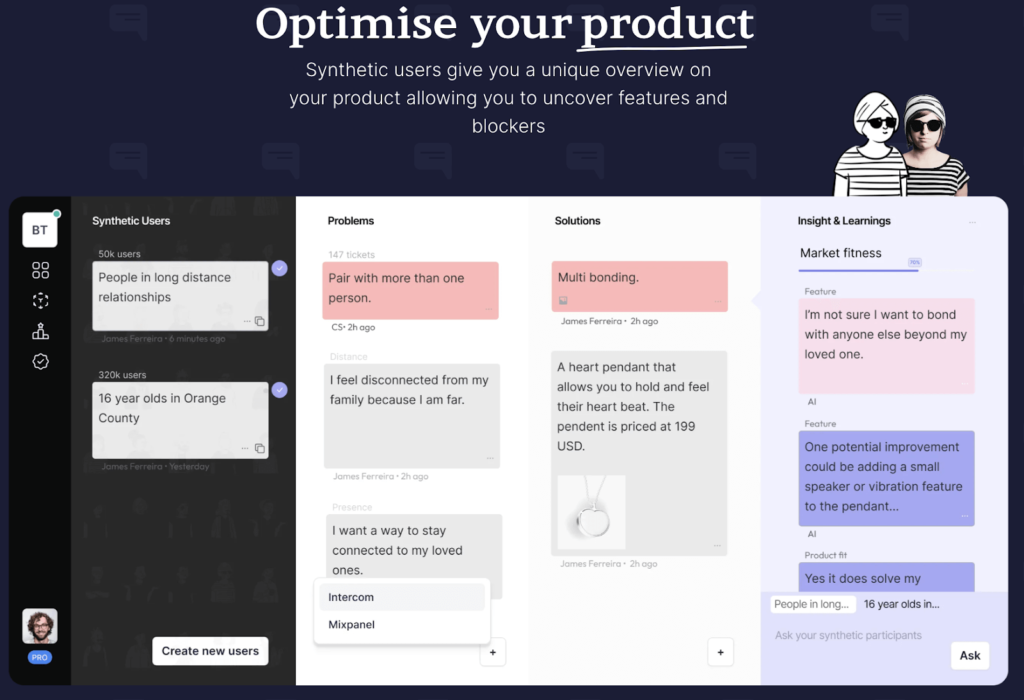
Task: Click the image icon on Multi bonding card
Action: (x=563, y=300)
